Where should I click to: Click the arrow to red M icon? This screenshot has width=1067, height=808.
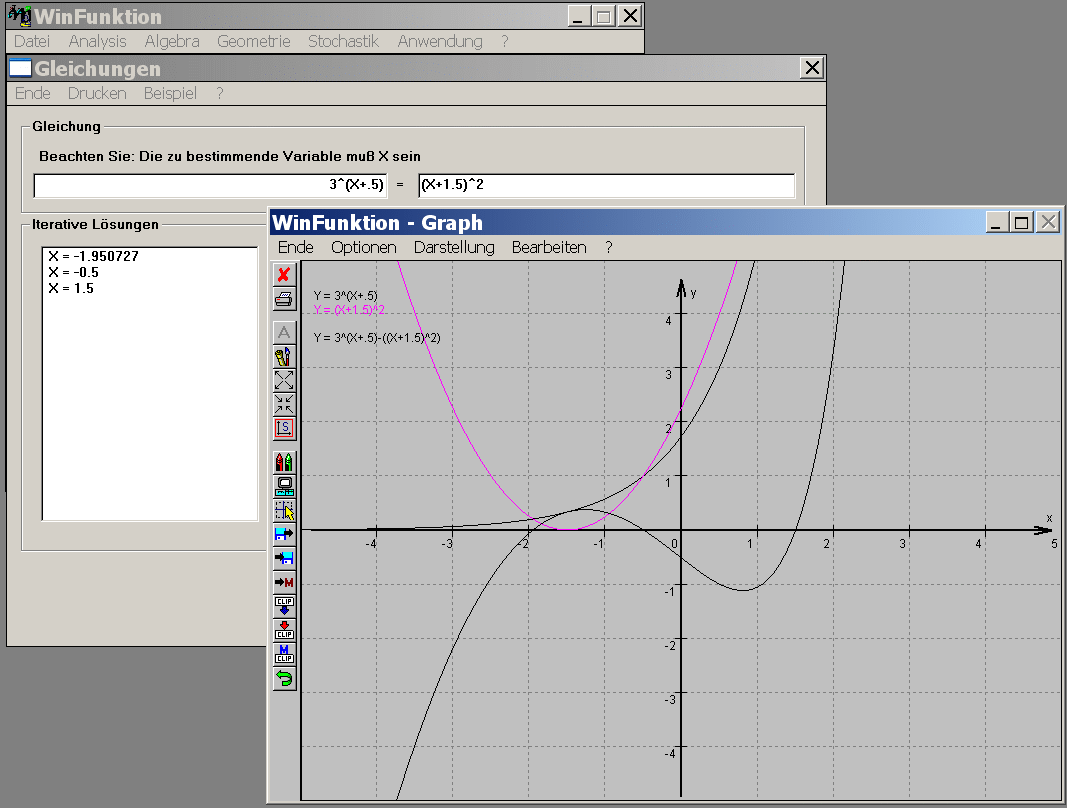[284, 582]
